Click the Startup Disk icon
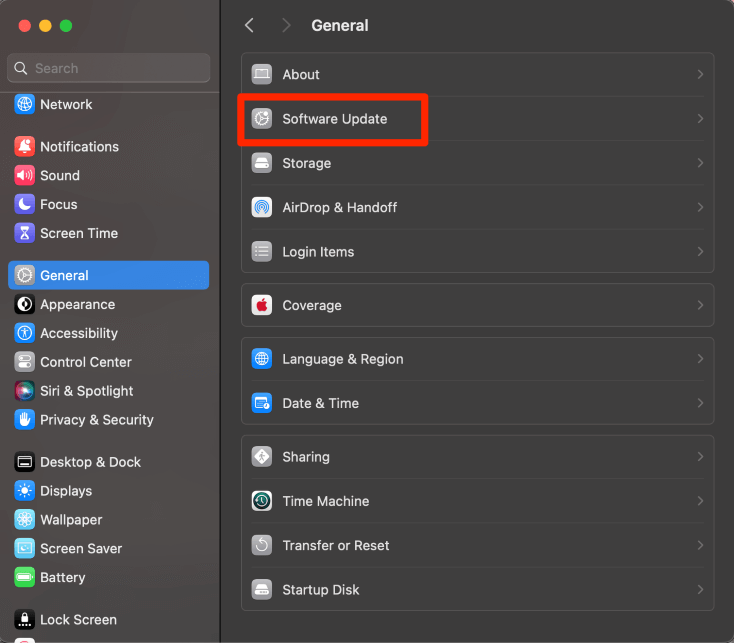The width and height of the screenshot is (734, 643). point(262,590)
